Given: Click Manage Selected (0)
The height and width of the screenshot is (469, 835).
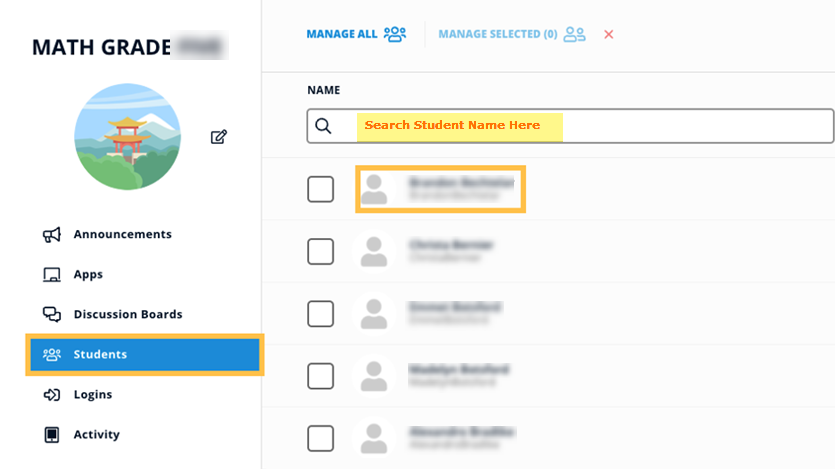Looking at the screenshot, I should pyautogui.click(x=511, y=35).
